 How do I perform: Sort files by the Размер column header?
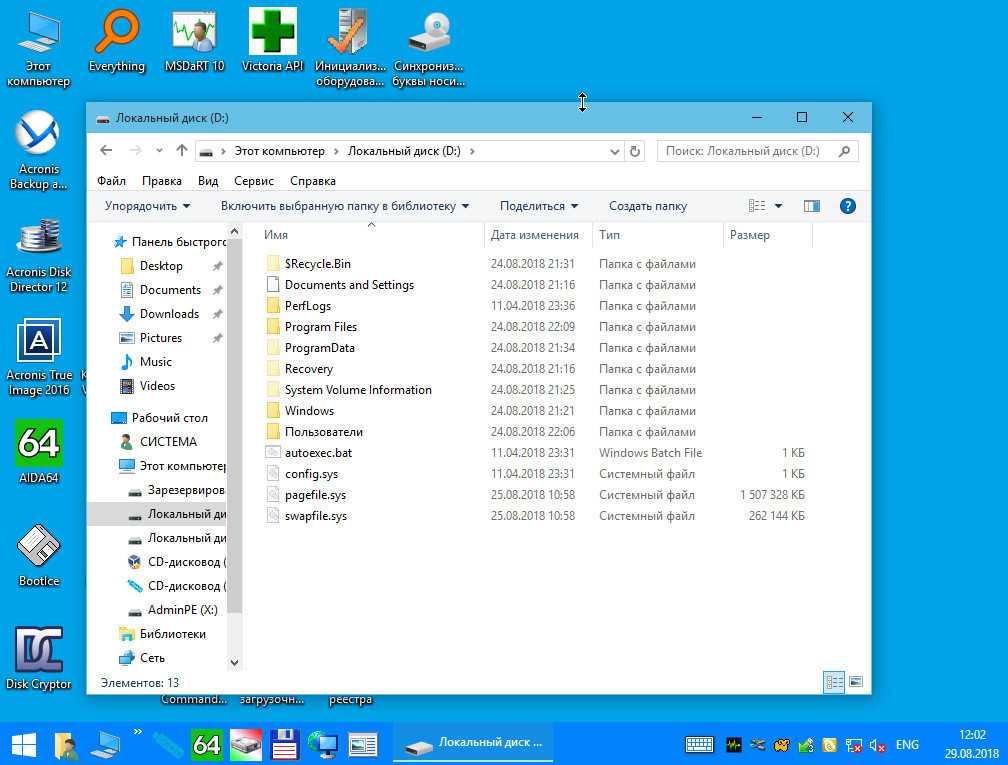pos(750,235)
